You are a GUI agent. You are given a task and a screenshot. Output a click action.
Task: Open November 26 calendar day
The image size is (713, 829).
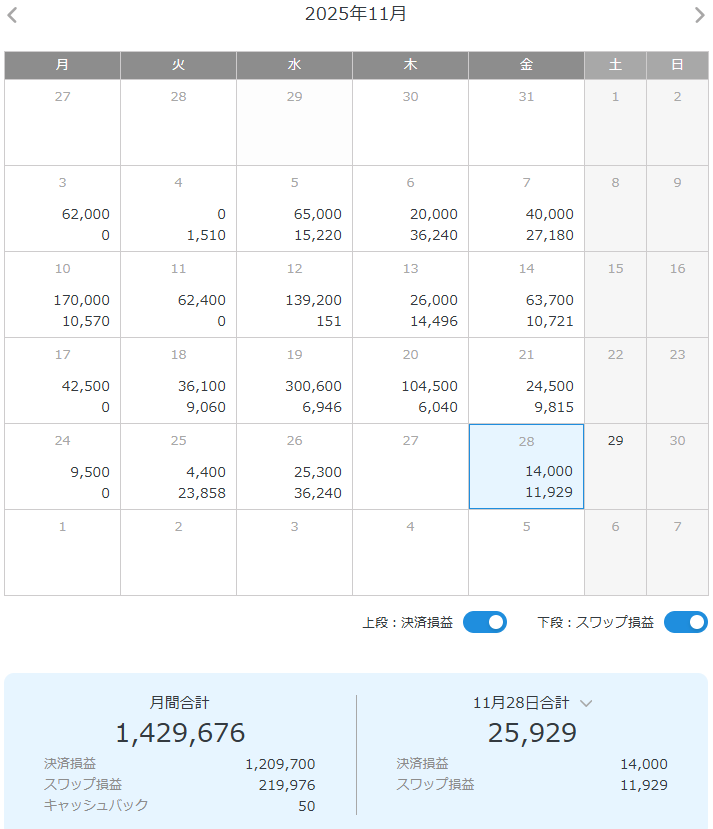point(294,467)
